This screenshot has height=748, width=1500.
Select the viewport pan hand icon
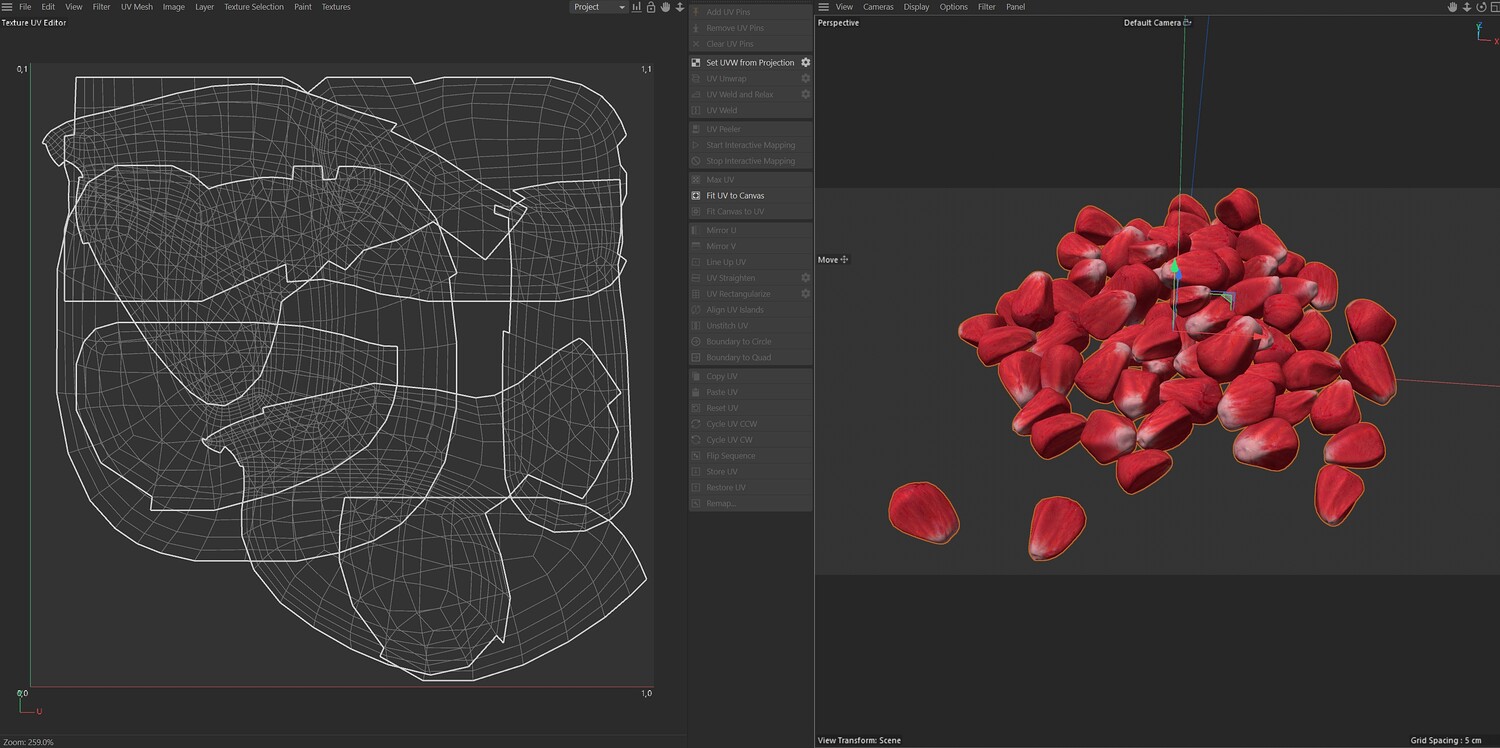click(x=1453, y=7)
